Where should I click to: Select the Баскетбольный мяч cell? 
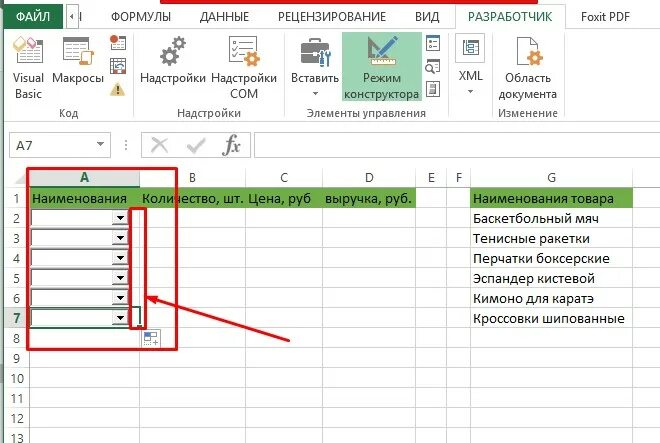pyautogui.click(x=551, y=218)
